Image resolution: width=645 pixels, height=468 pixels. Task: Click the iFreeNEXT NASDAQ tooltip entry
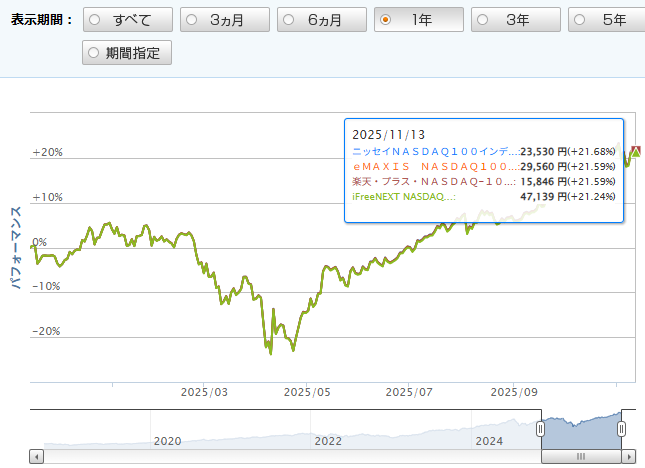tap(405, 198)
